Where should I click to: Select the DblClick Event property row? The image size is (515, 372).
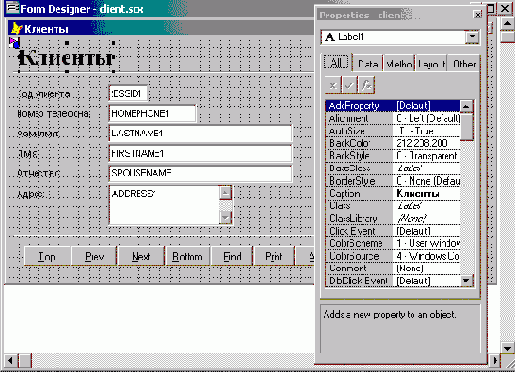(393, 281)
